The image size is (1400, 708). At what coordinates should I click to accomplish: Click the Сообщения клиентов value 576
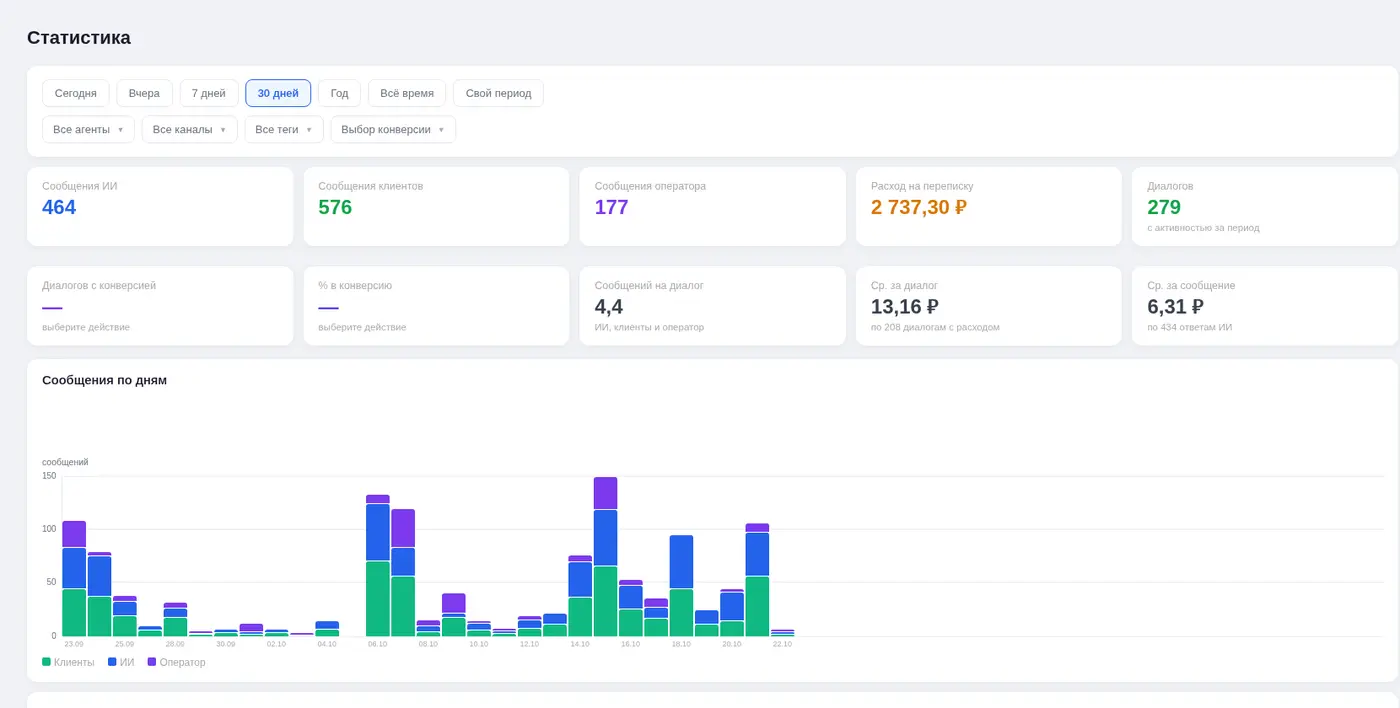click(335, 207)
